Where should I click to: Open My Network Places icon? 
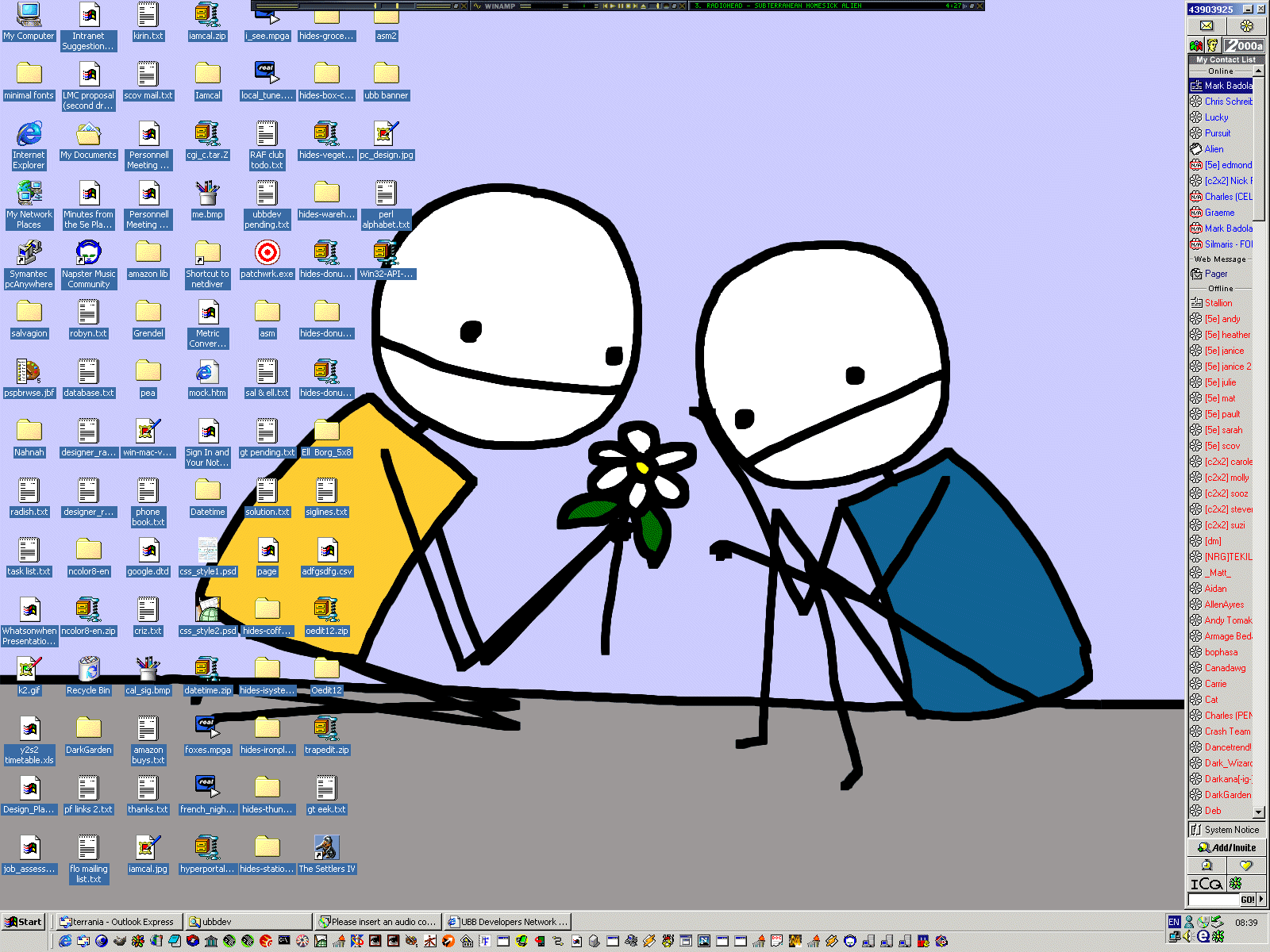point(29,205)
